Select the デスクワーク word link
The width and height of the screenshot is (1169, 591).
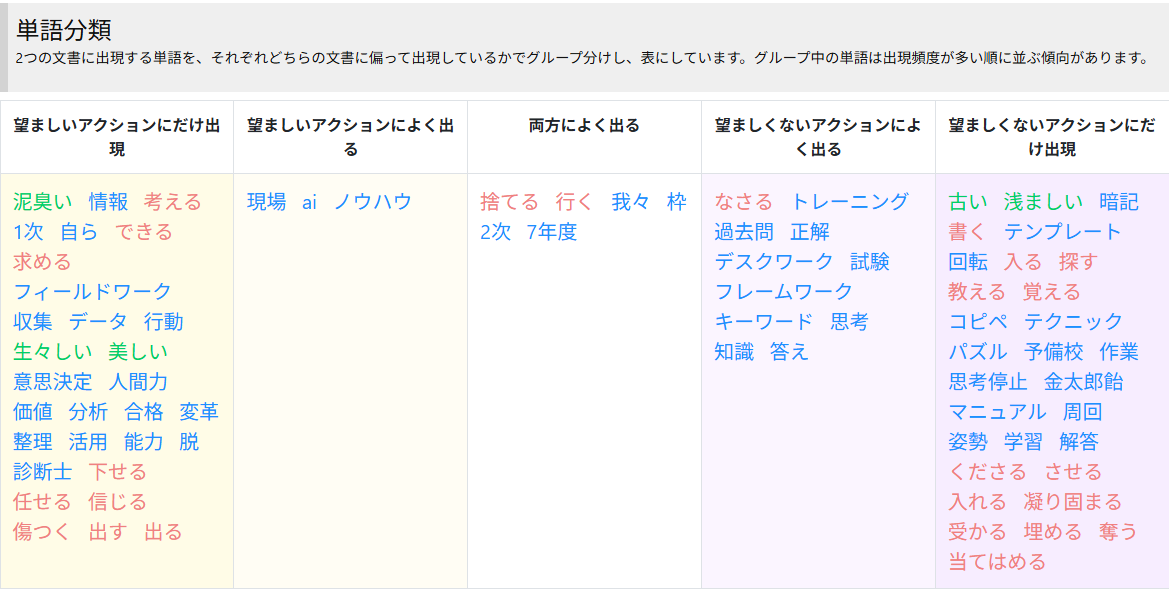coord(773,262)
